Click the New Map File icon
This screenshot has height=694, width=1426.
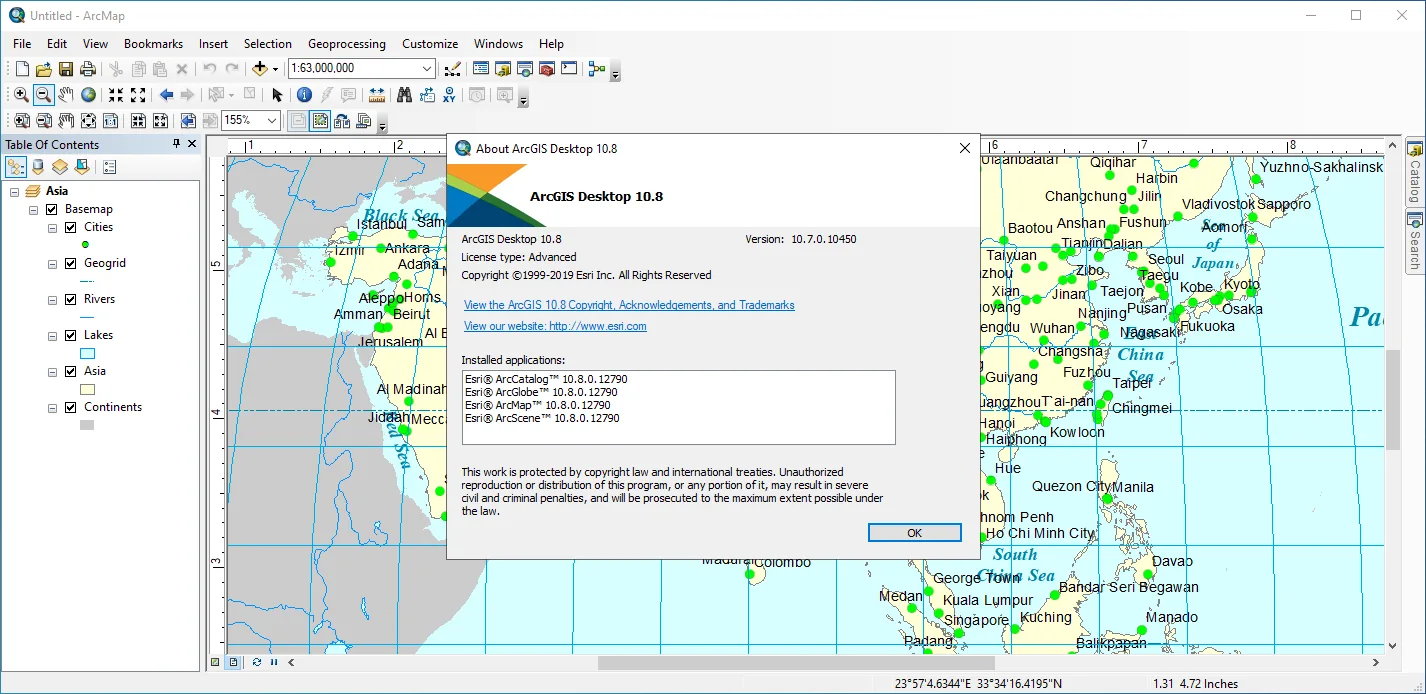(21, 69)
